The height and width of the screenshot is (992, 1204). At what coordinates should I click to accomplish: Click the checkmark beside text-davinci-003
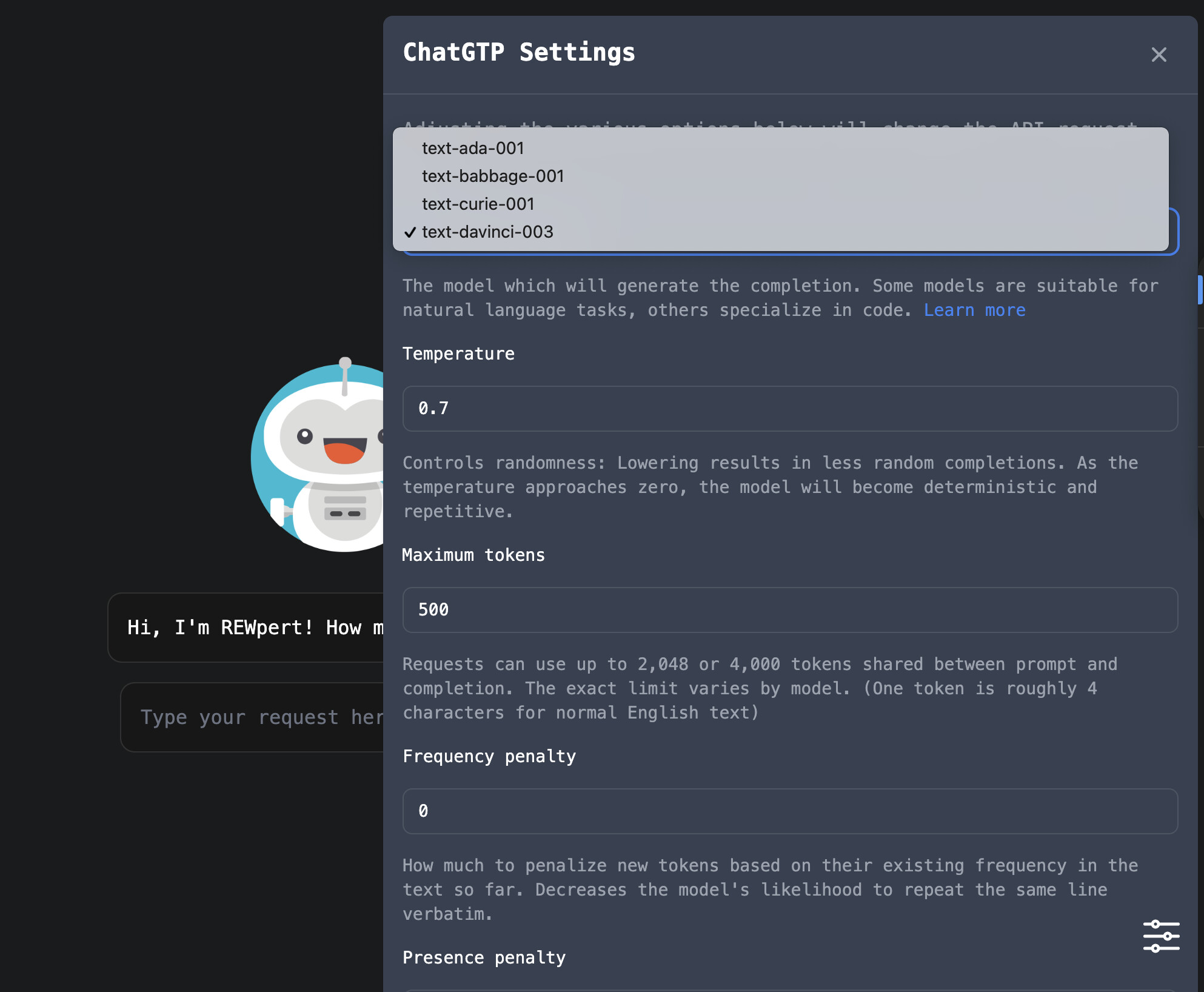coord(410,232)
